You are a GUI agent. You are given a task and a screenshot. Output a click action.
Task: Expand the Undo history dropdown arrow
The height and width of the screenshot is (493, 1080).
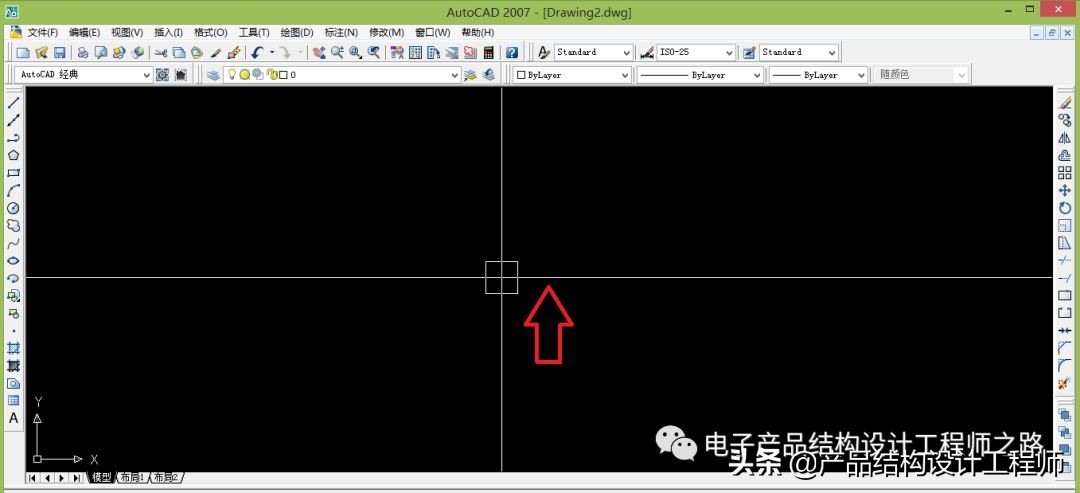pos(271,52)
